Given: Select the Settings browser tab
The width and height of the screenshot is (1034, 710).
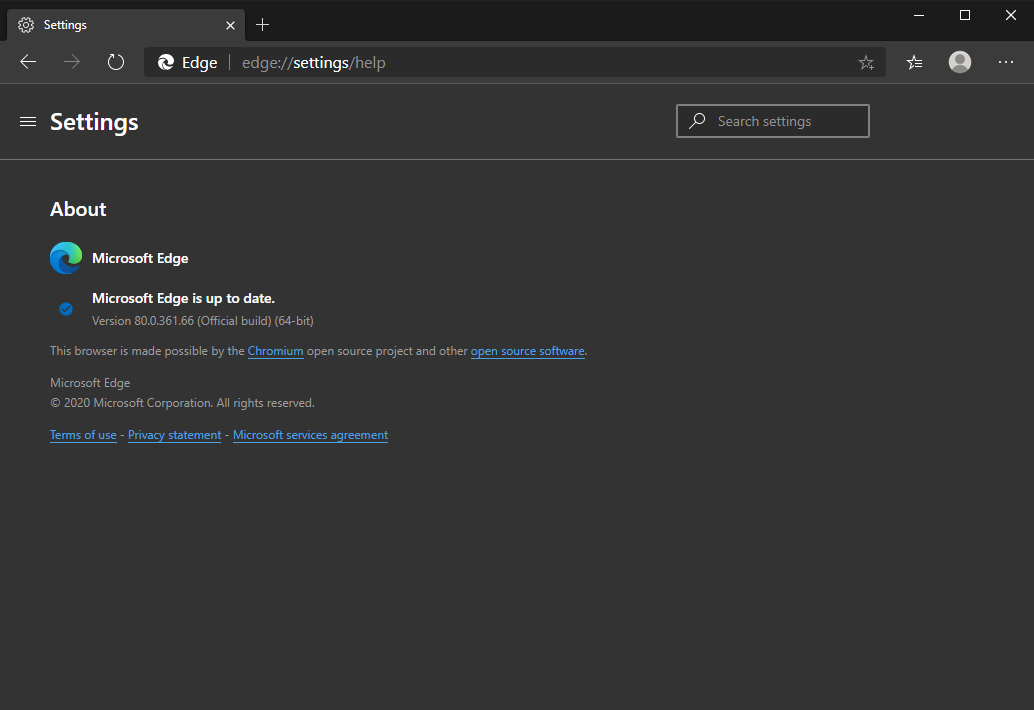Looking at the screenshot, I should coord(126,25).
